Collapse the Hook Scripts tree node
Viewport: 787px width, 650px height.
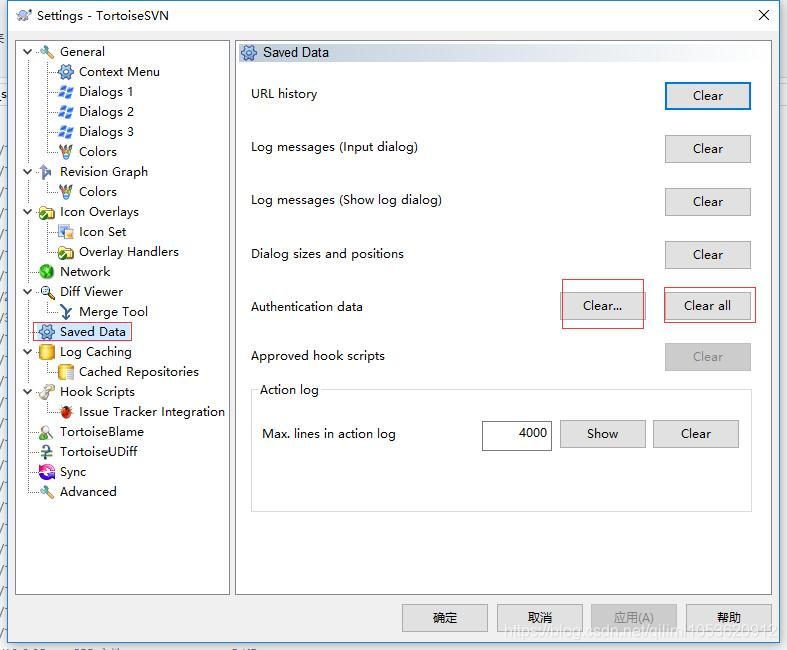[28, 392]
